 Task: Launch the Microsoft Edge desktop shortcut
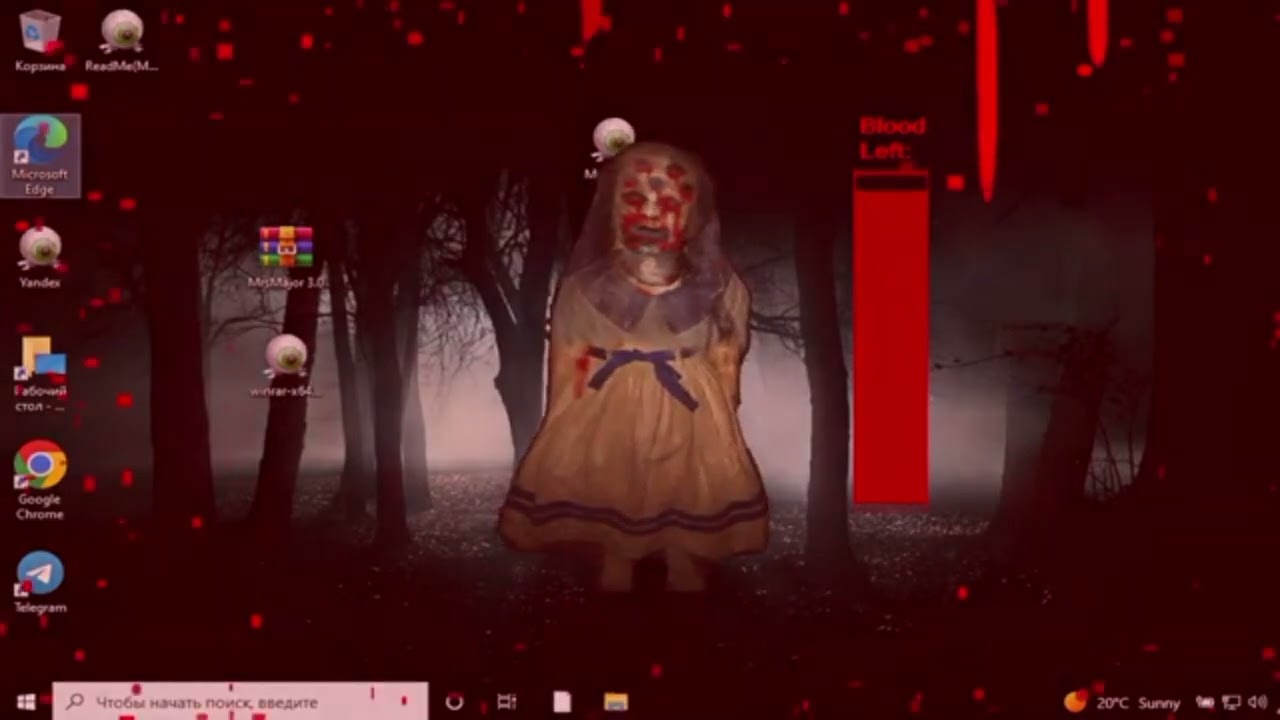click(40, 156)
